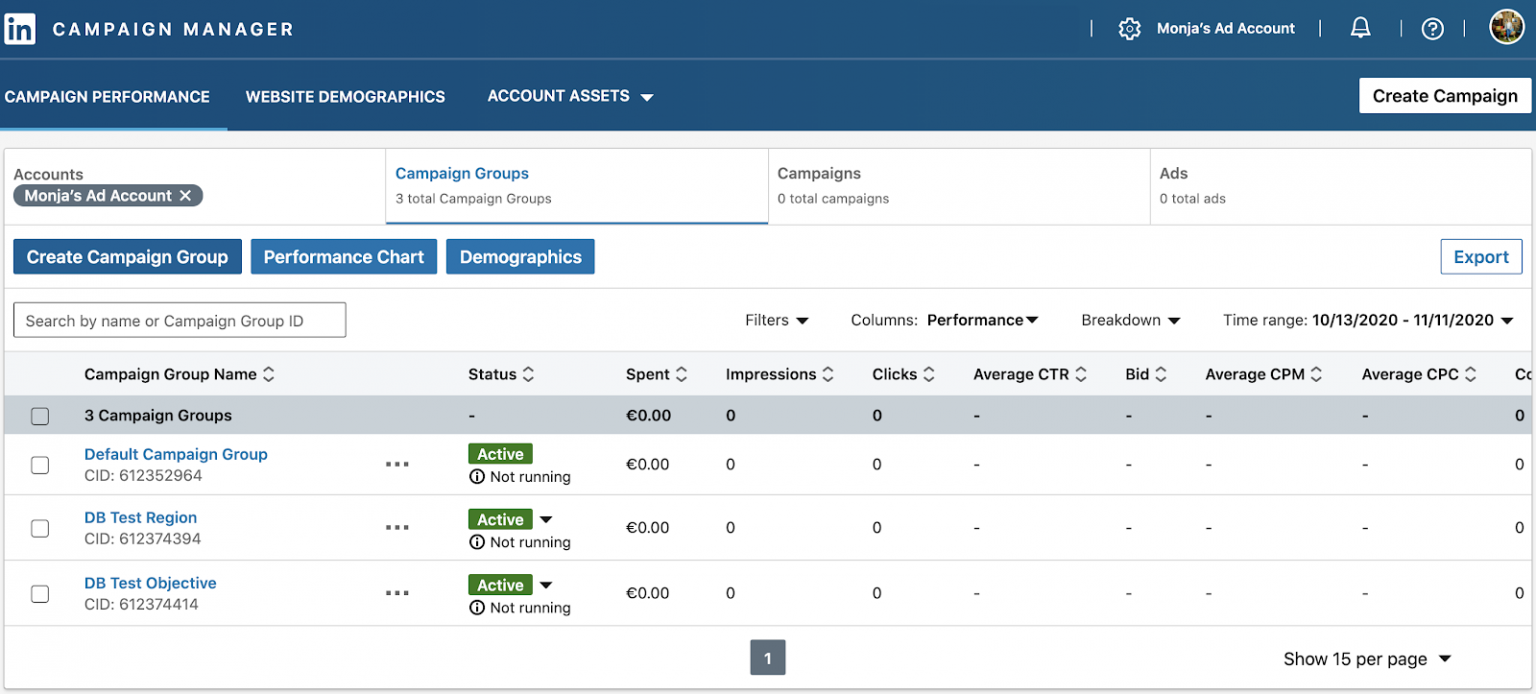Check the select-all checkbox in the table header
Screen dimensions: 1536x694
[40, 415]
